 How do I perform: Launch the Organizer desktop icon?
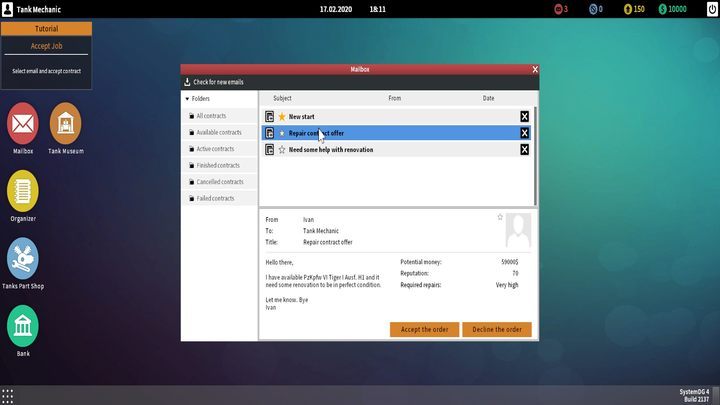(23, 190)
